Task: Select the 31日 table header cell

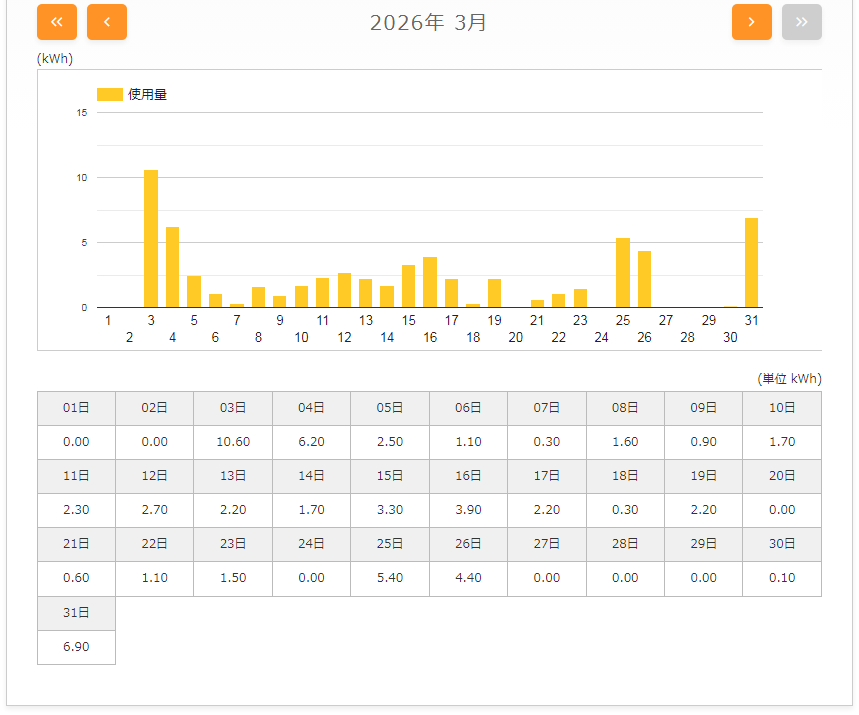Action: coord(76,612)
